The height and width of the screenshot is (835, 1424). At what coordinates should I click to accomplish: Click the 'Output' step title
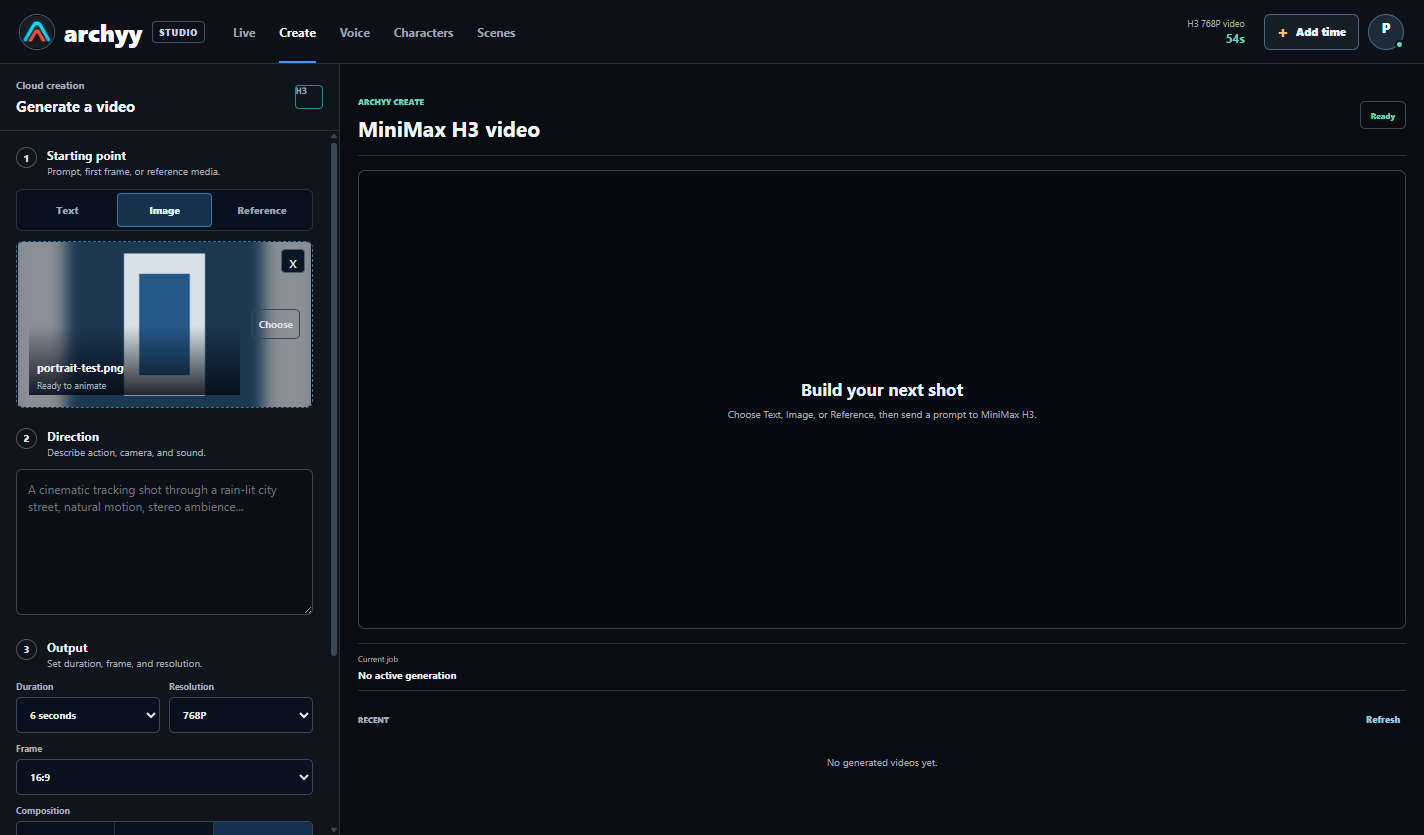click(x=67, y=648)
